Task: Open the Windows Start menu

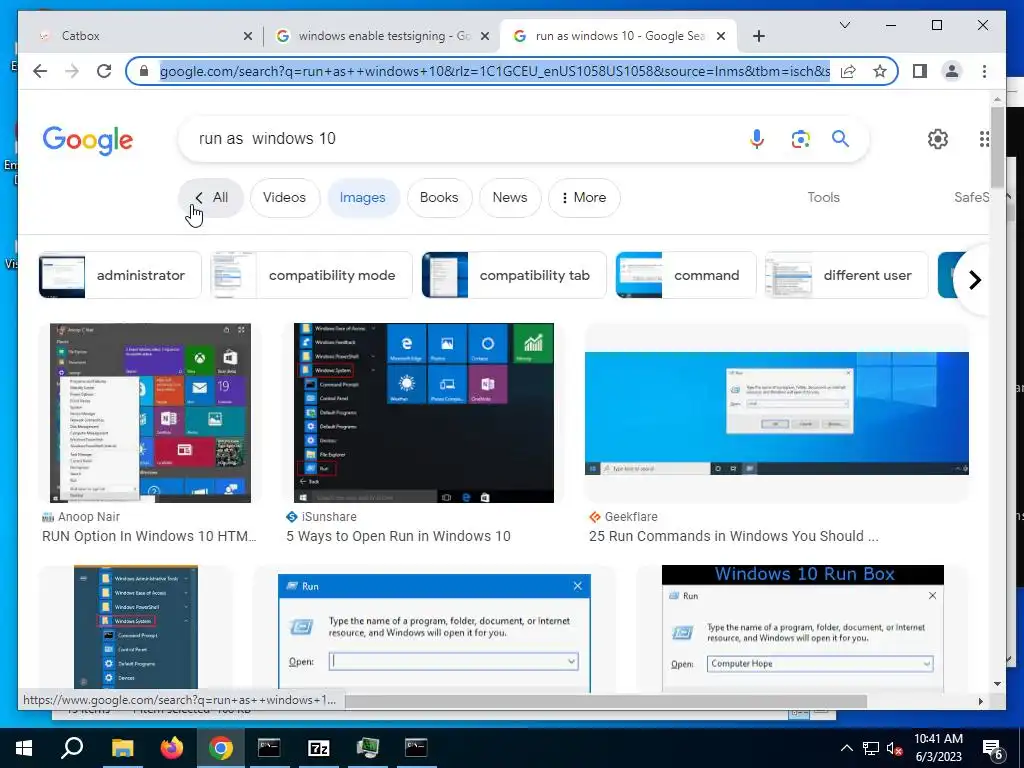Action: (24, 748)
